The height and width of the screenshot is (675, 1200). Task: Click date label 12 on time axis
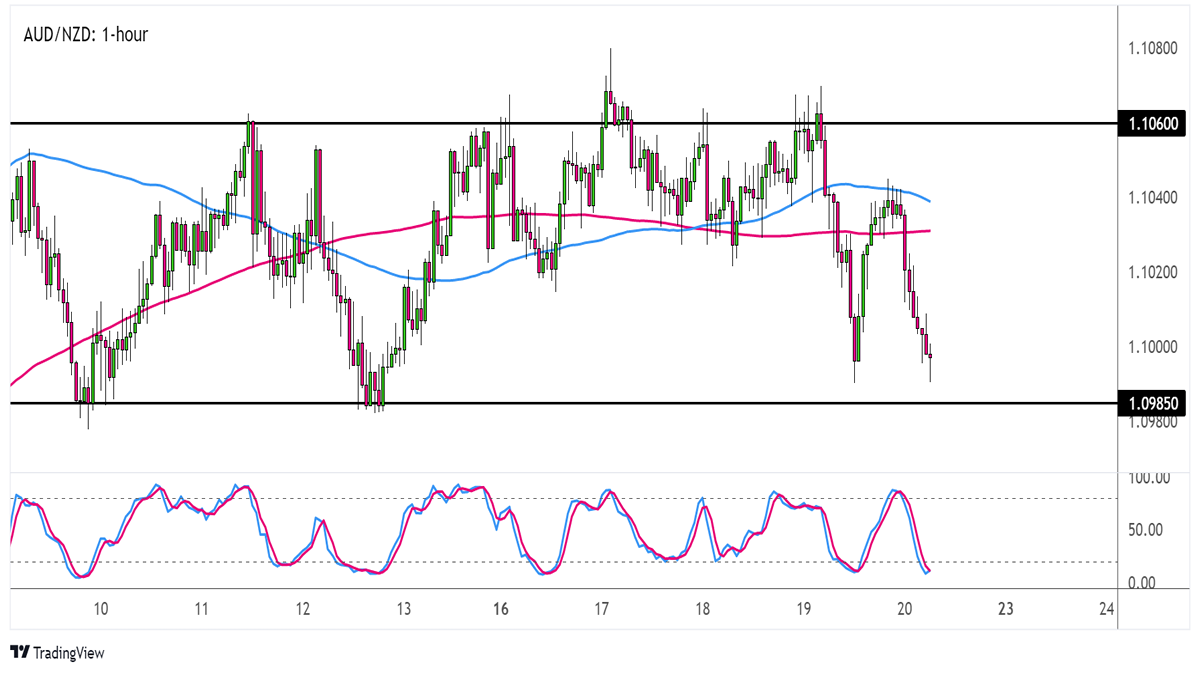point(302,609)
